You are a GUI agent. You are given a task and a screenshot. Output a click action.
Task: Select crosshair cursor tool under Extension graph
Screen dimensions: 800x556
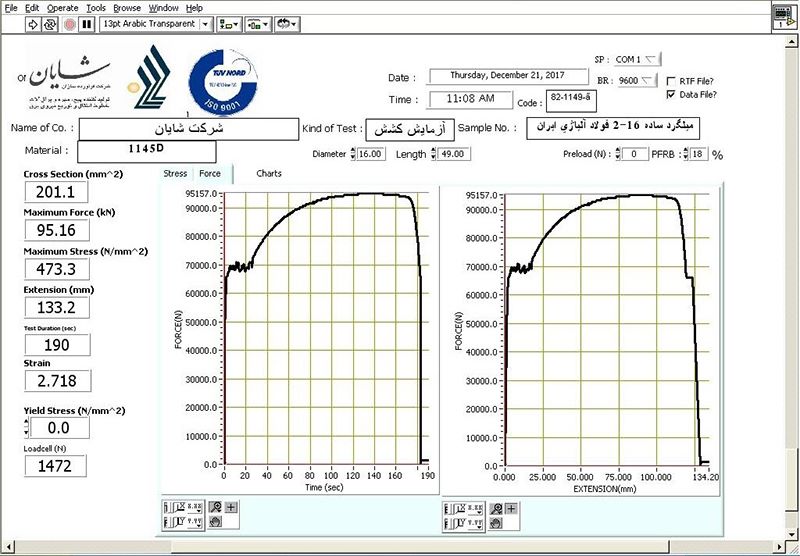coord(511,508)
